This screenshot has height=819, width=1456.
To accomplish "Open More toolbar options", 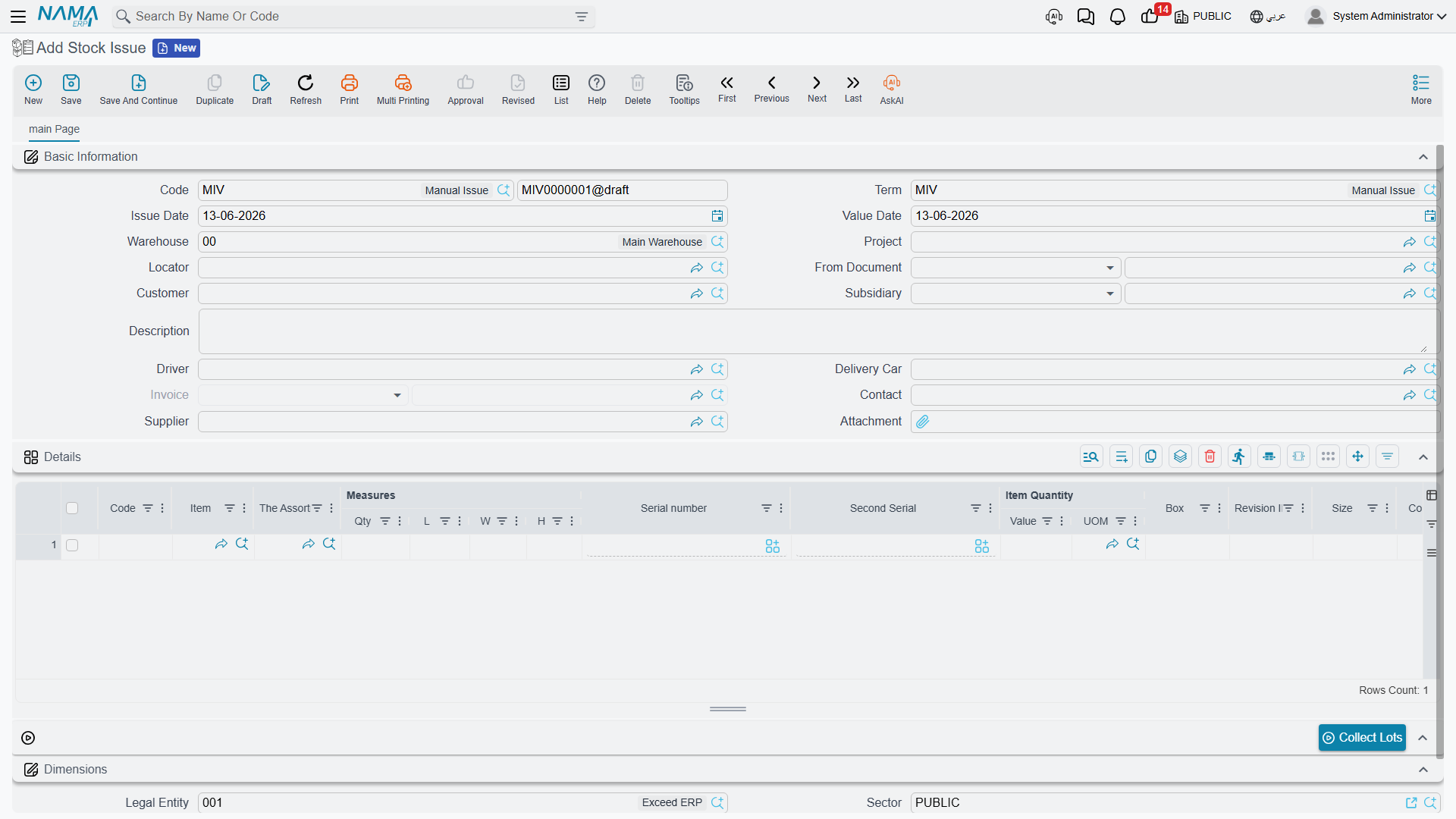I will click(x=1421, y=89).
